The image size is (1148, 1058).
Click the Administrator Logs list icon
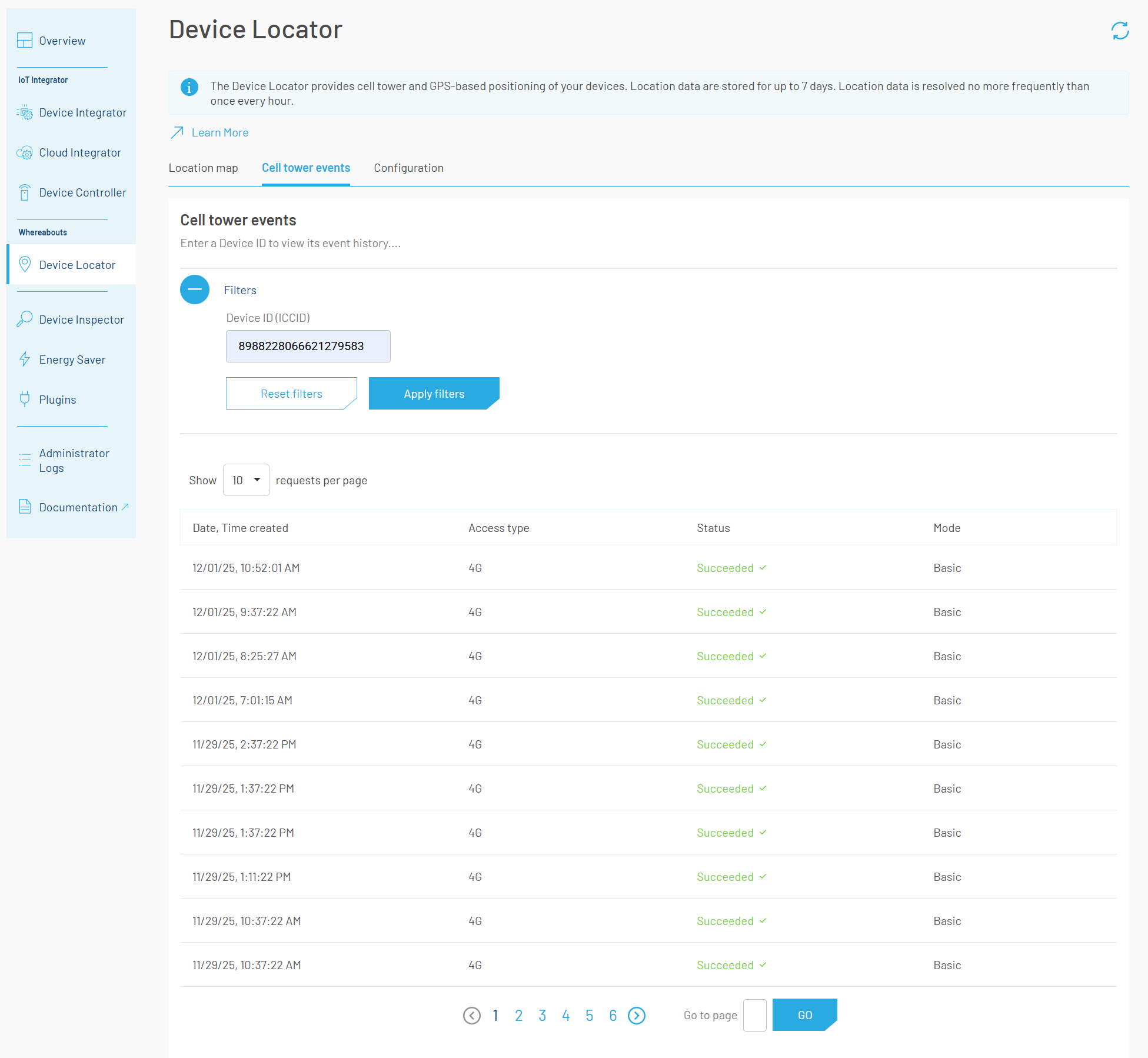pos(25,460)
